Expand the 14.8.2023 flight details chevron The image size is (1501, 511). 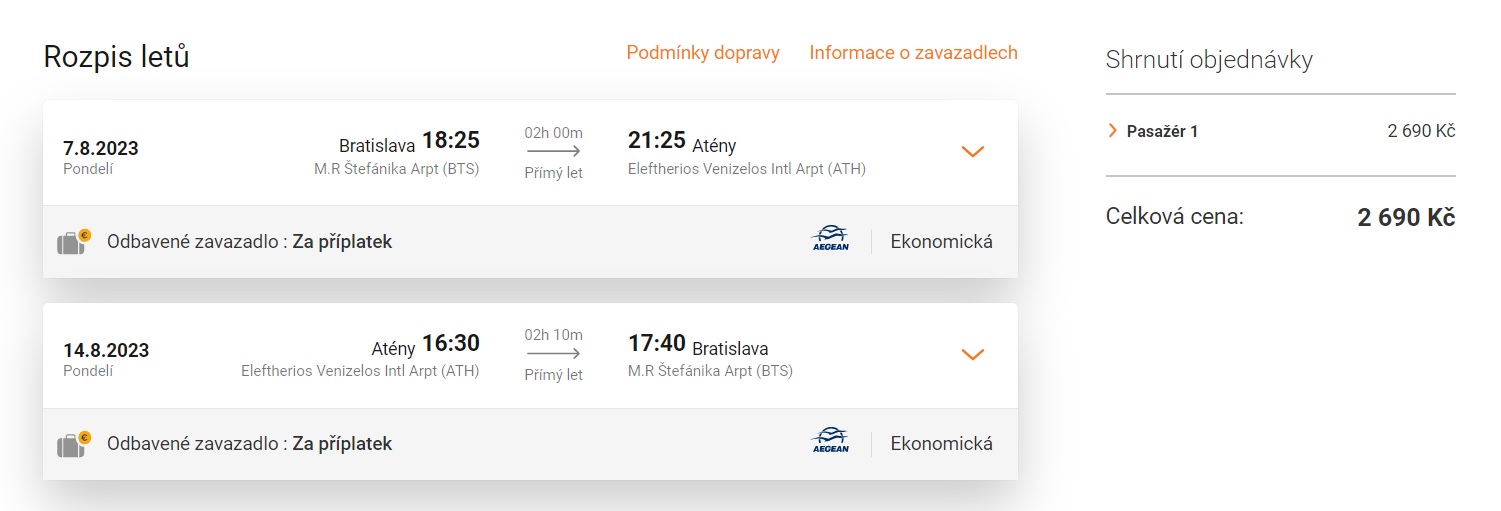(972, 354)
